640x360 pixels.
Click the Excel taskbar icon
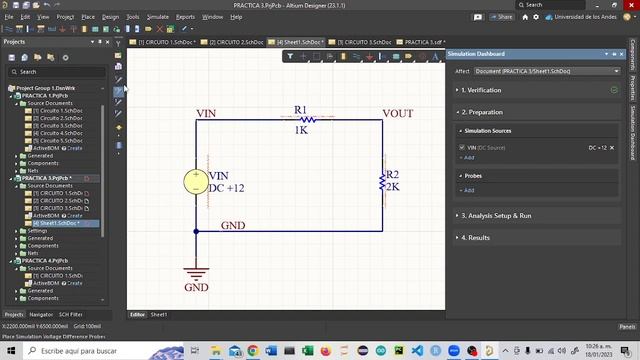click(307, 351)
